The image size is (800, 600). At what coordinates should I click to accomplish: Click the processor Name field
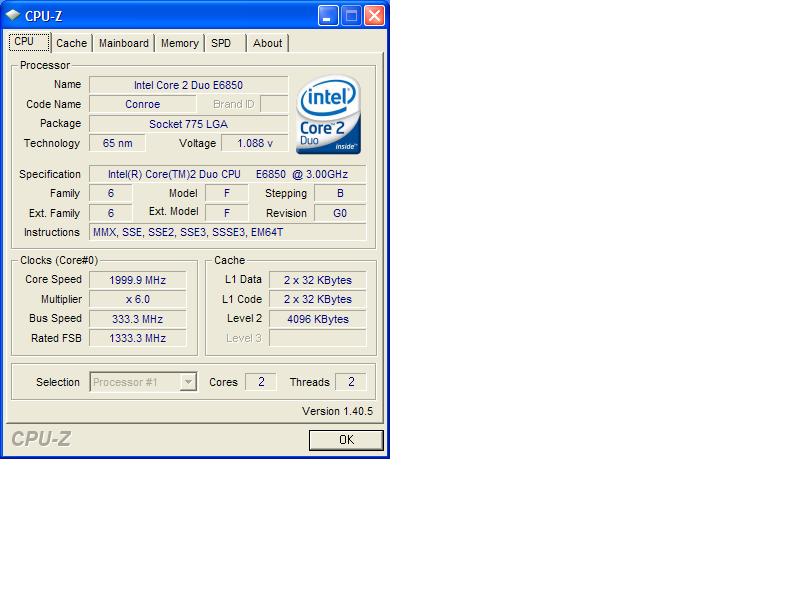pos(188,85)
